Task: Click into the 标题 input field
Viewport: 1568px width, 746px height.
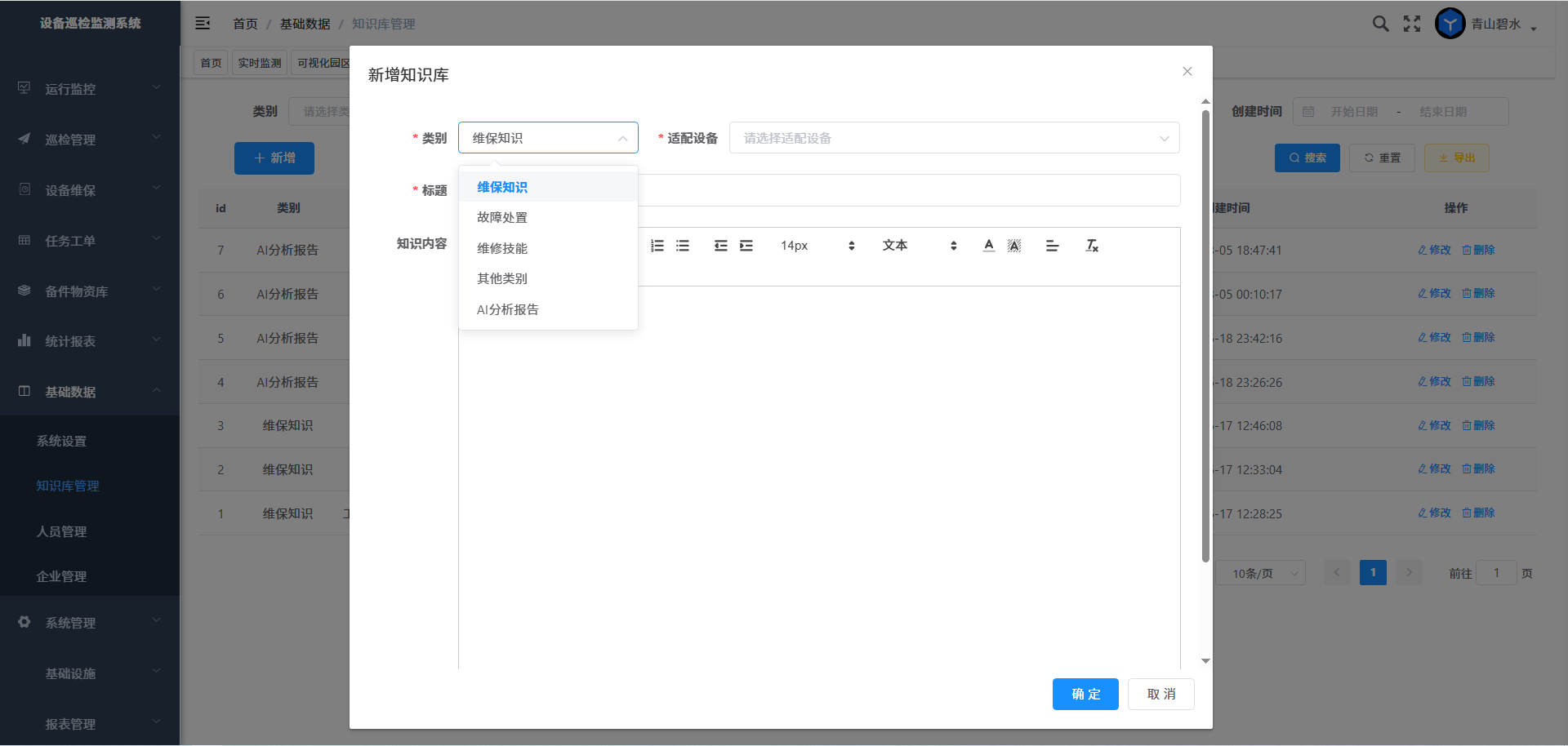Action: pyautogui.click(x=906, y=190)
